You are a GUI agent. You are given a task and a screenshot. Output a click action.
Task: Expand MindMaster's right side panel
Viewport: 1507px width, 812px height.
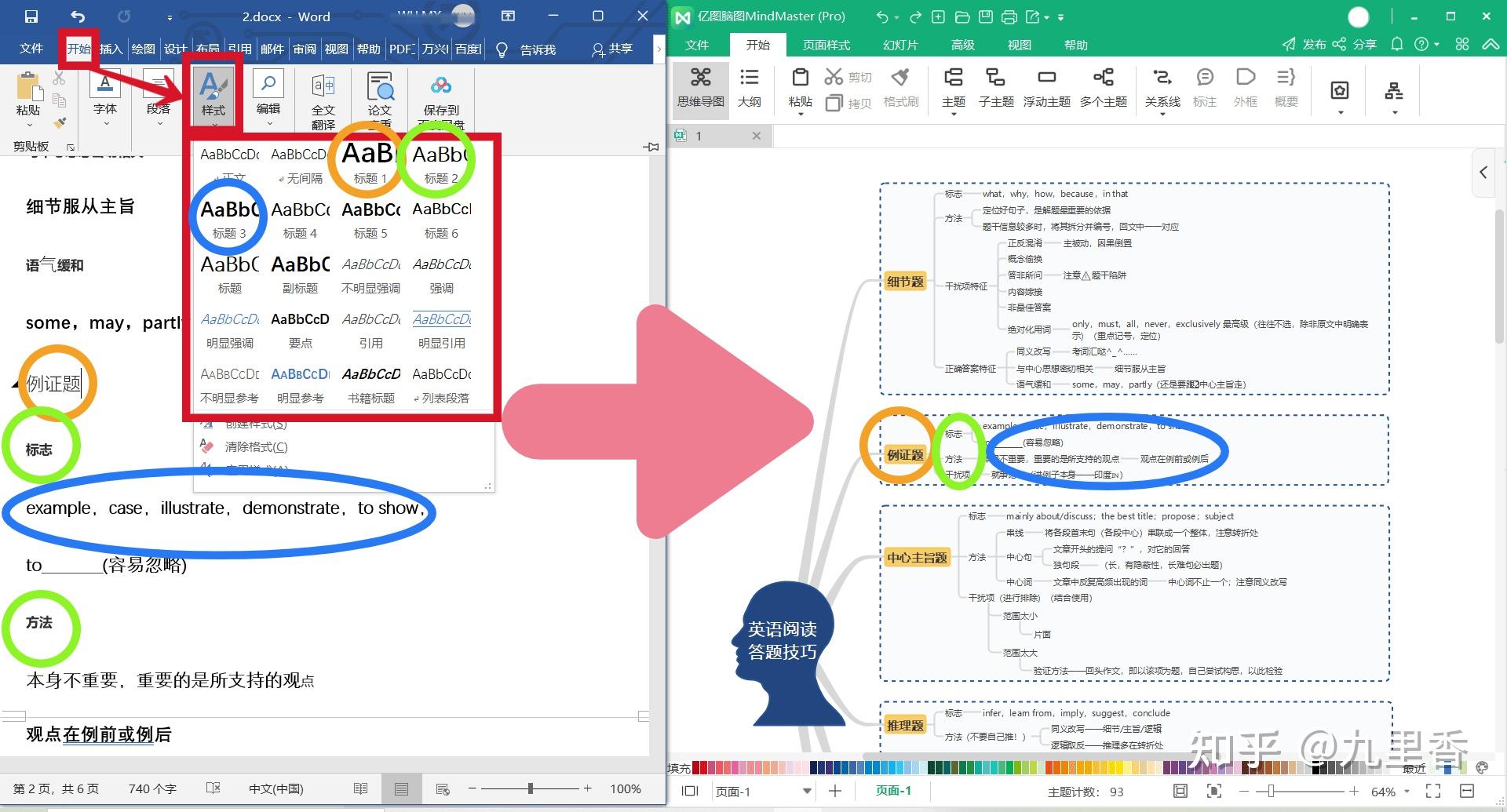(1483, 172)
